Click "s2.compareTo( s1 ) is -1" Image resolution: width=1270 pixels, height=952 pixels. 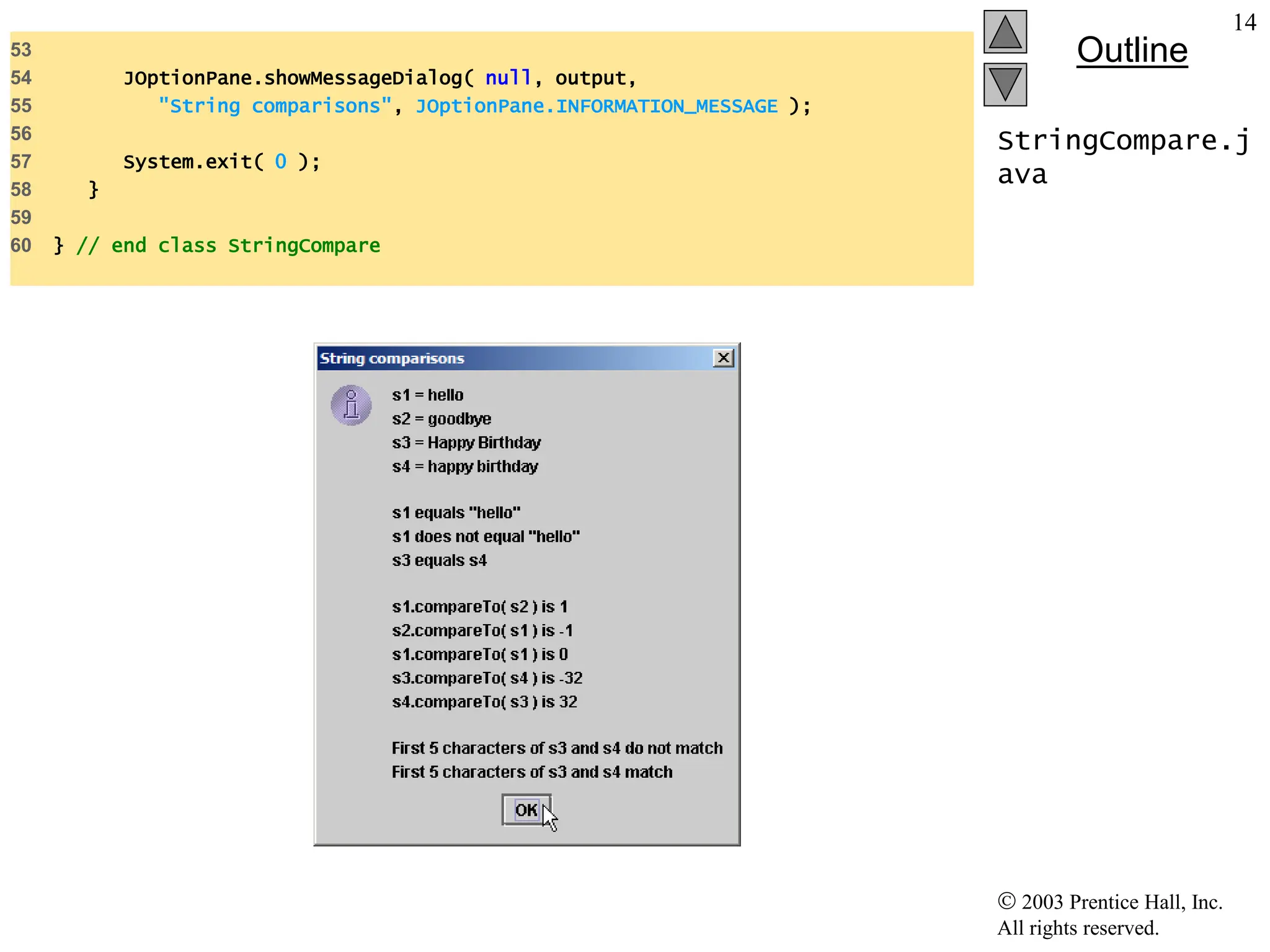tap(482, 630)
